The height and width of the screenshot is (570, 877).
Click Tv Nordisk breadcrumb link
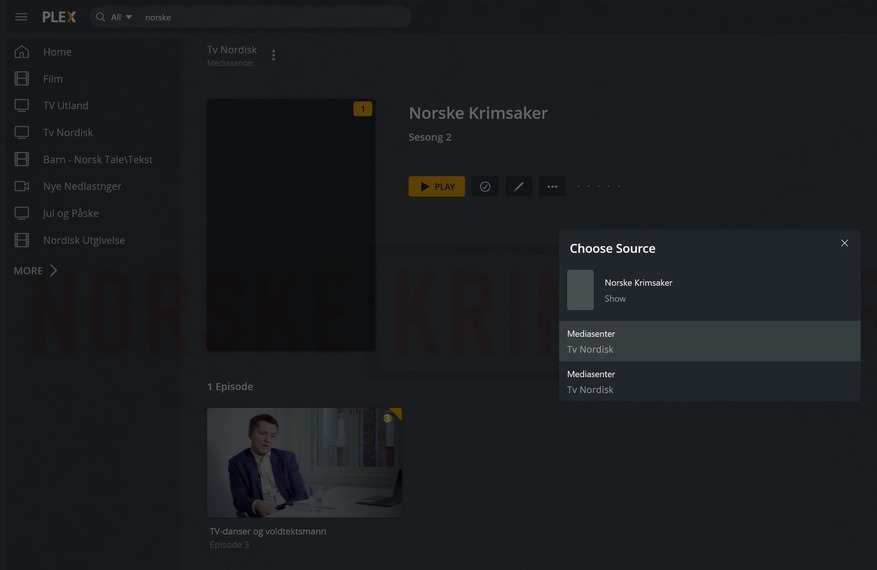[232, 50]
